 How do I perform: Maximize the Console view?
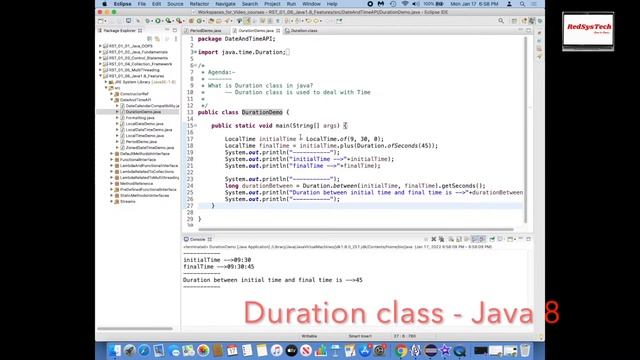pyautogui.click(x=529, y=239)
